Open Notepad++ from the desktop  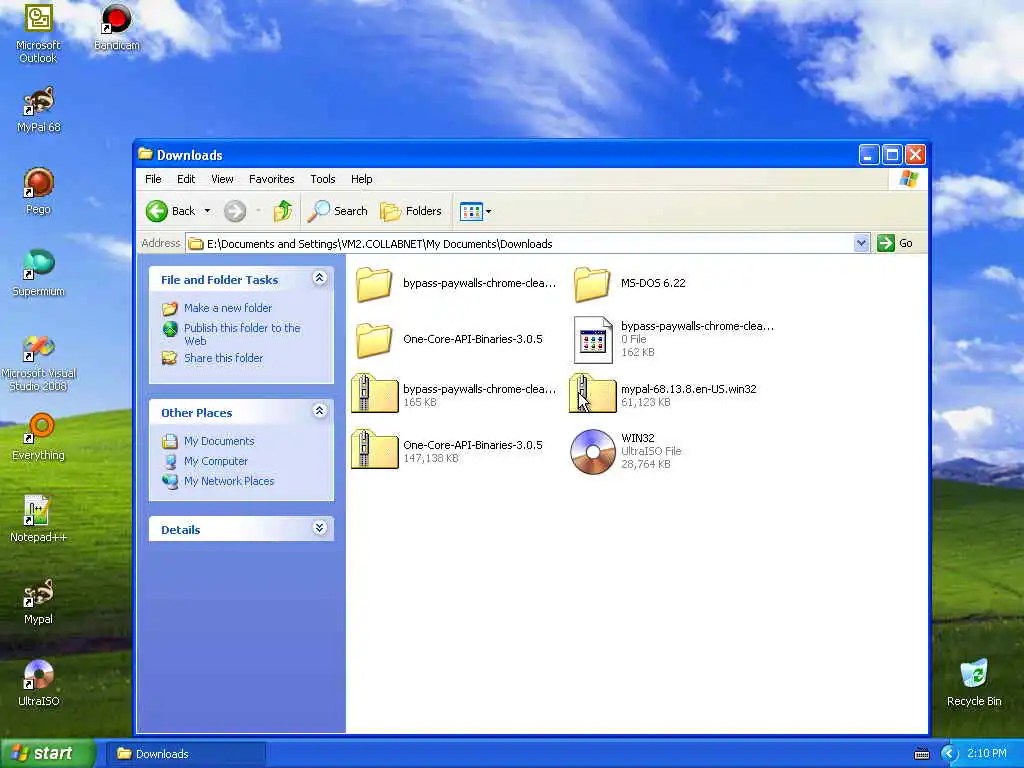(x=39, y=519)
